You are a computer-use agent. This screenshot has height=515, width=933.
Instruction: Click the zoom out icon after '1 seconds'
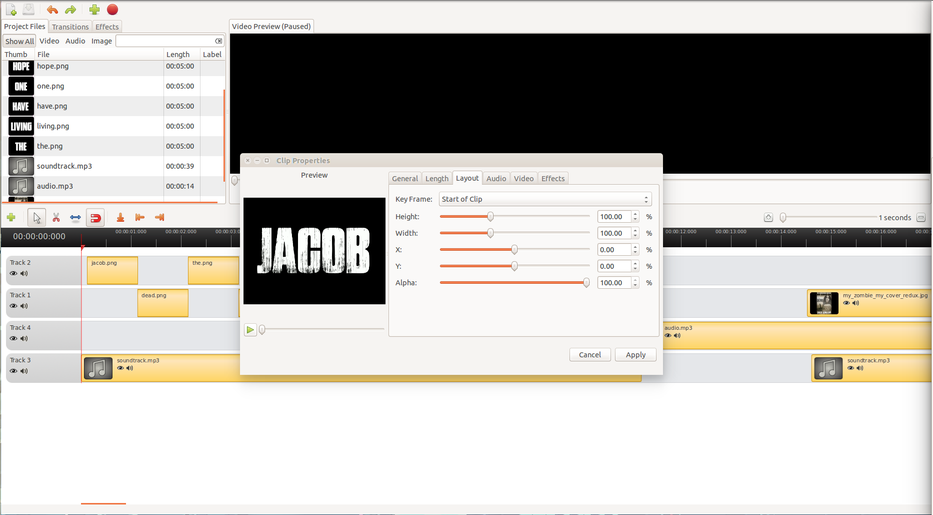click(x=921, y=218)
